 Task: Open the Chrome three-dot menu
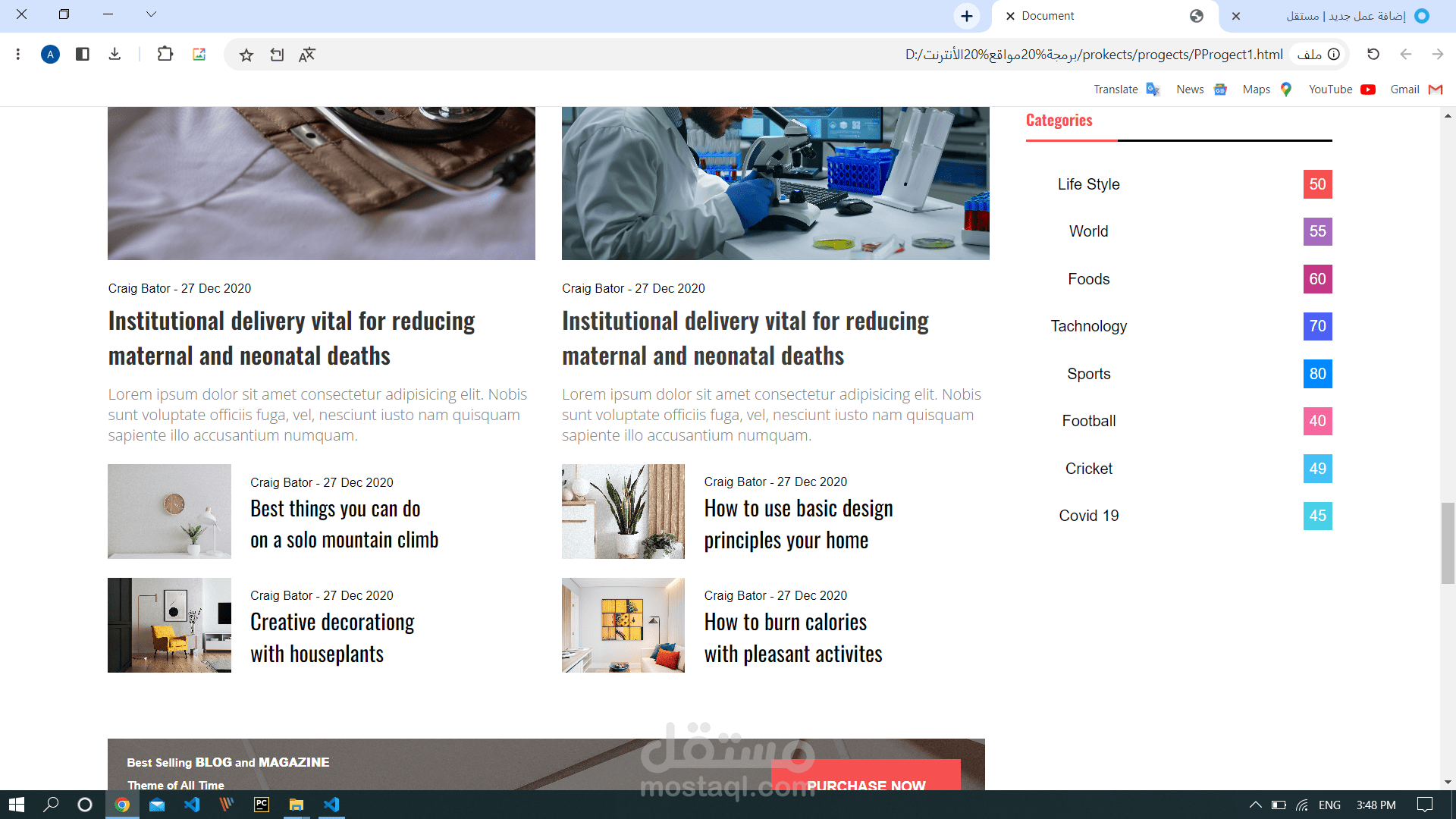(18, 55)
